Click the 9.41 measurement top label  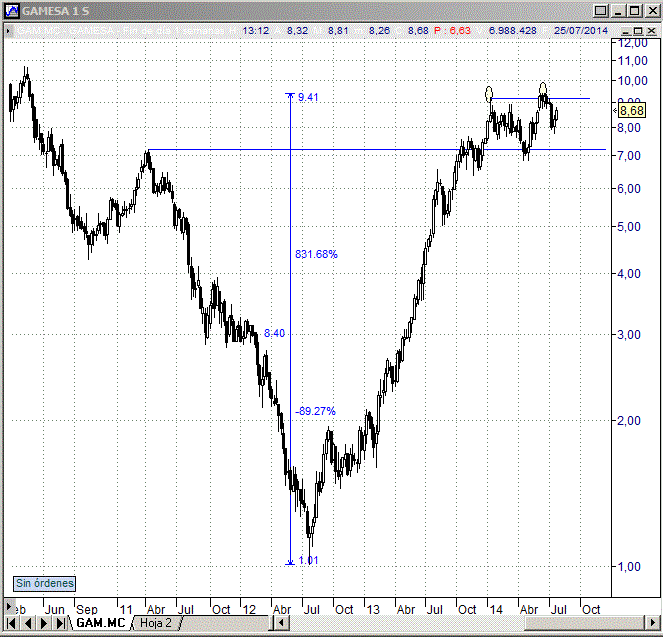(x=308, y=97)
